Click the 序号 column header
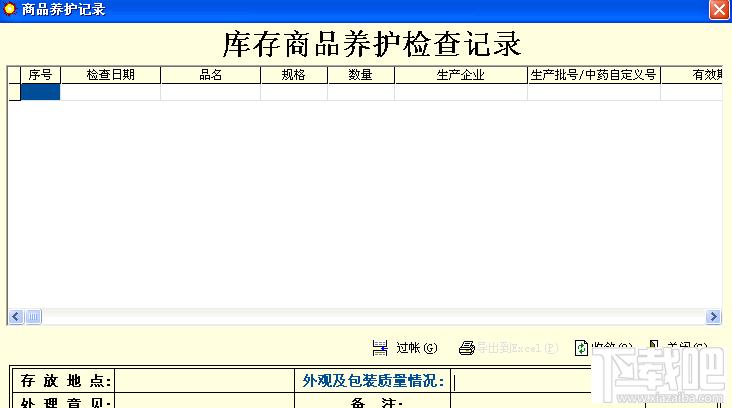732x408 pixels. coord(41,75)
